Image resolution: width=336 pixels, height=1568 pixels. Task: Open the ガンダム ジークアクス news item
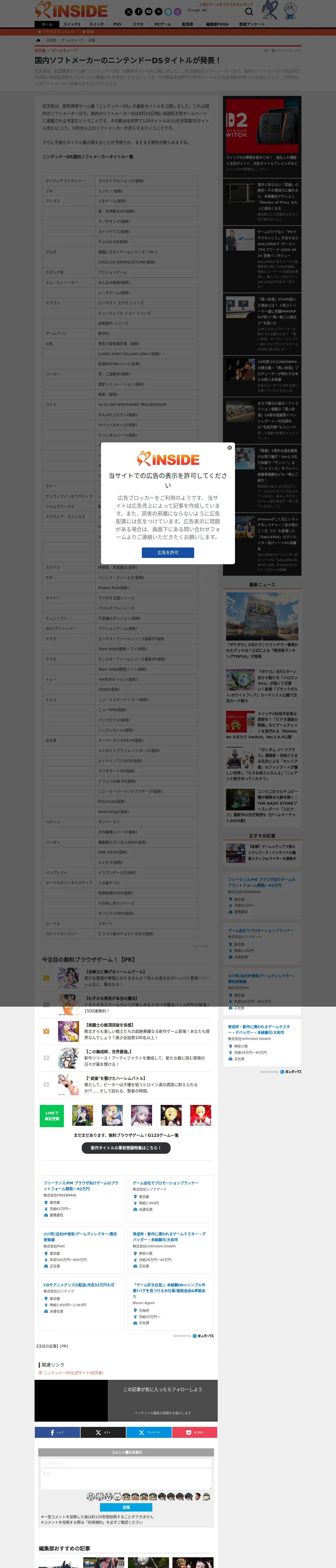(x=262, y=764)
